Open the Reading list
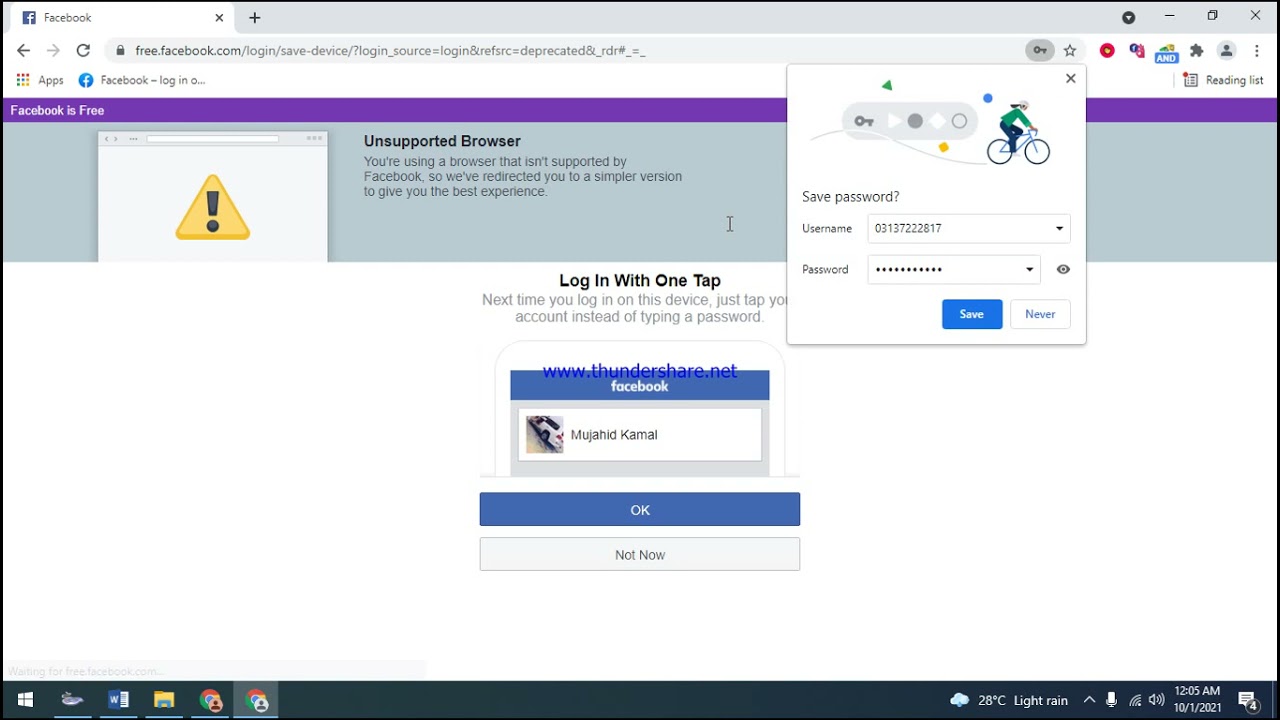Screen dimensions: 1280x720 [x=1223, y=80]
